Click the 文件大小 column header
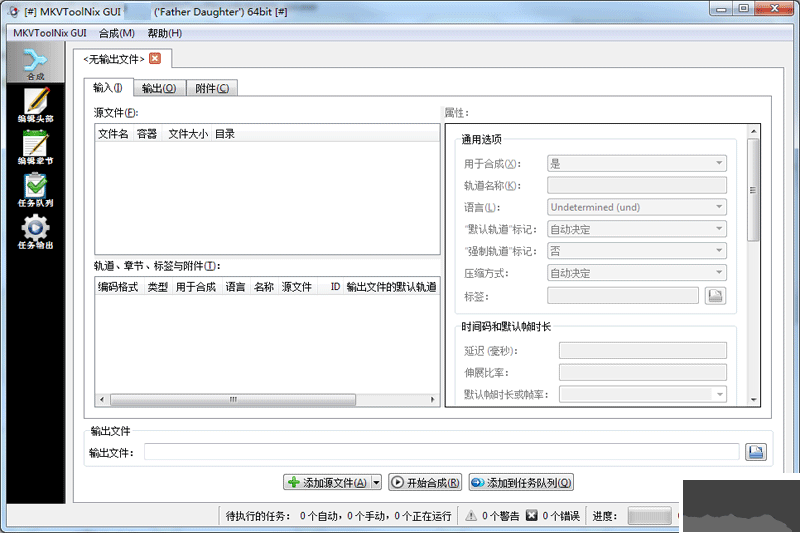This screenshot has width=800, height=533. 187,134
